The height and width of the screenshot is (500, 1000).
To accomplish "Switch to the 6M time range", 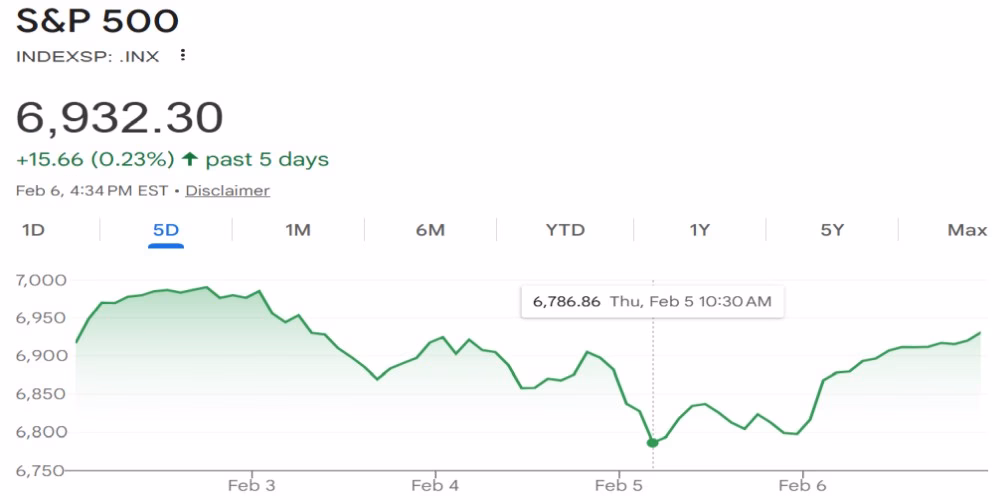I will [430, 230].
